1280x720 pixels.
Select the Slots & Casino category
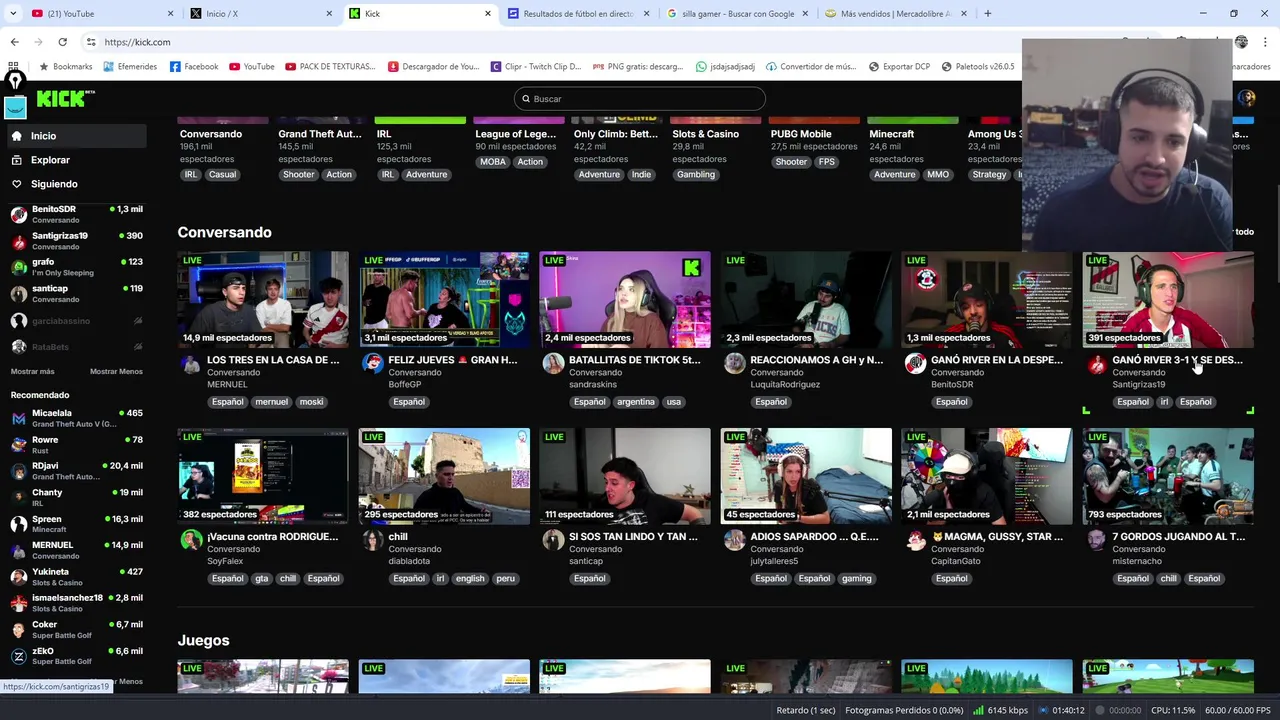(705, 134)
